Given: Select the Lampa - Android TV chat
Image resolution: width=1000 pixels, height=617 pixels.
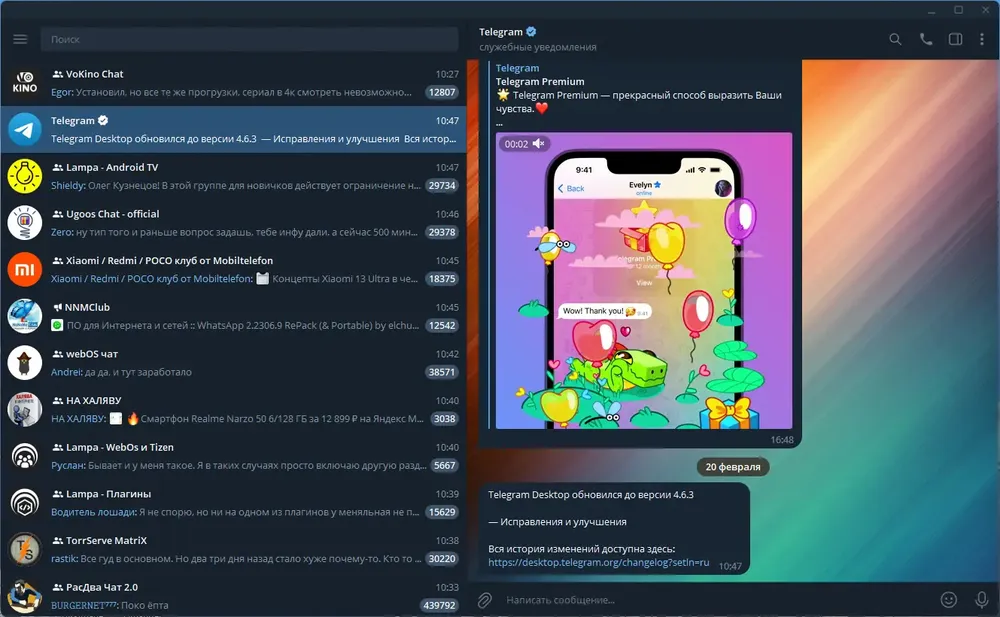Looking at the screenshot, I should click(x=233, y=176).
